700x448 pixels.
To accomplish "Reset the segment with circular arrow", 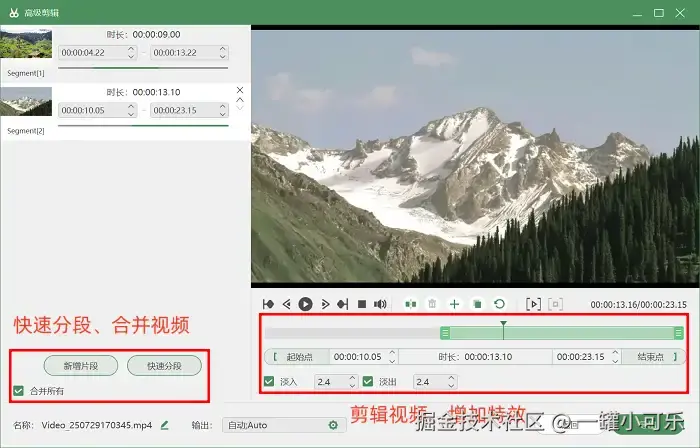I will pyautogui.click(x=500, y=304).
